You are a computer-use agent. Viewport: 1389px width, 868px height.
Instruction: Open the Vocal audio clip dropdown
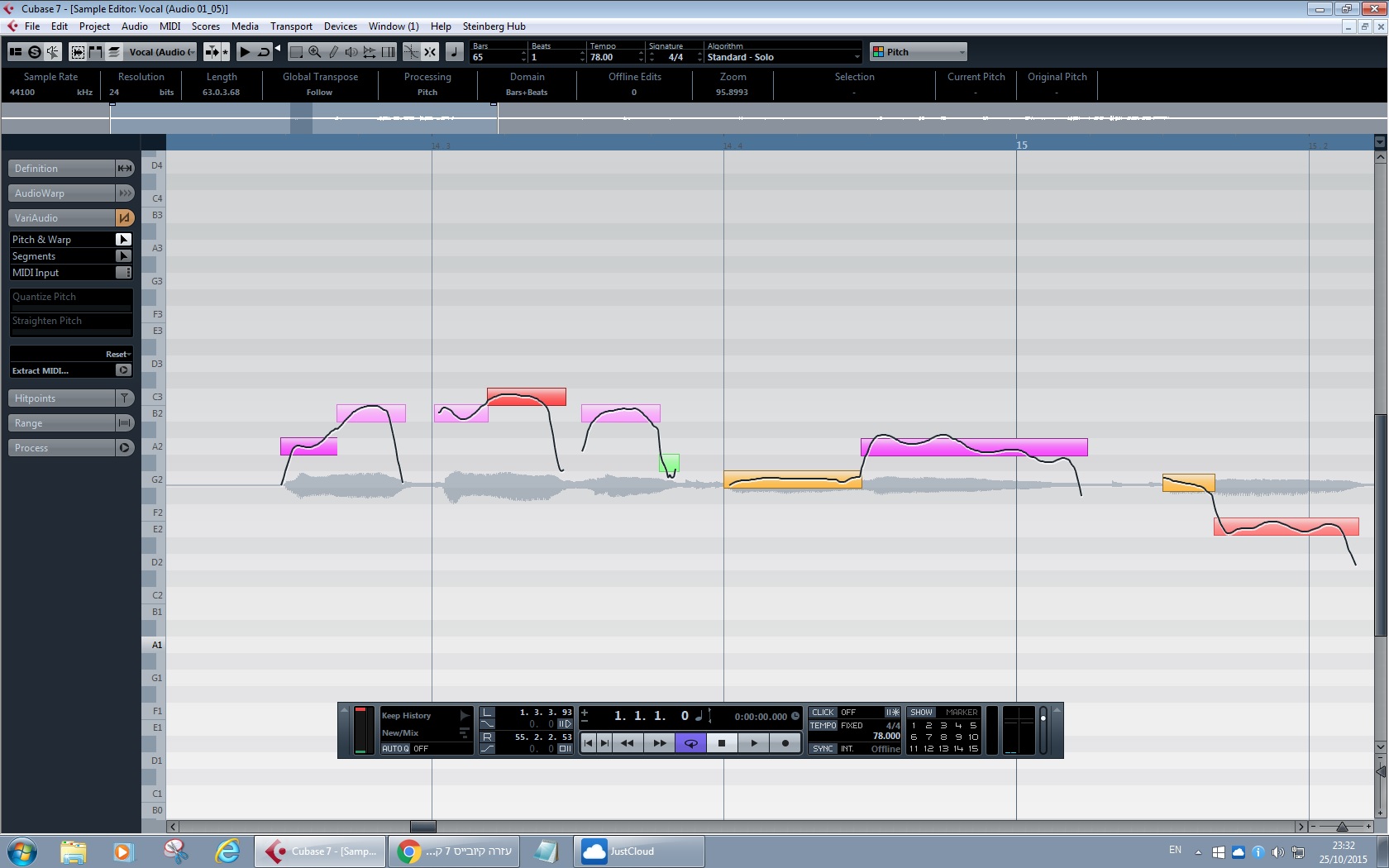(x=162, y=52)
